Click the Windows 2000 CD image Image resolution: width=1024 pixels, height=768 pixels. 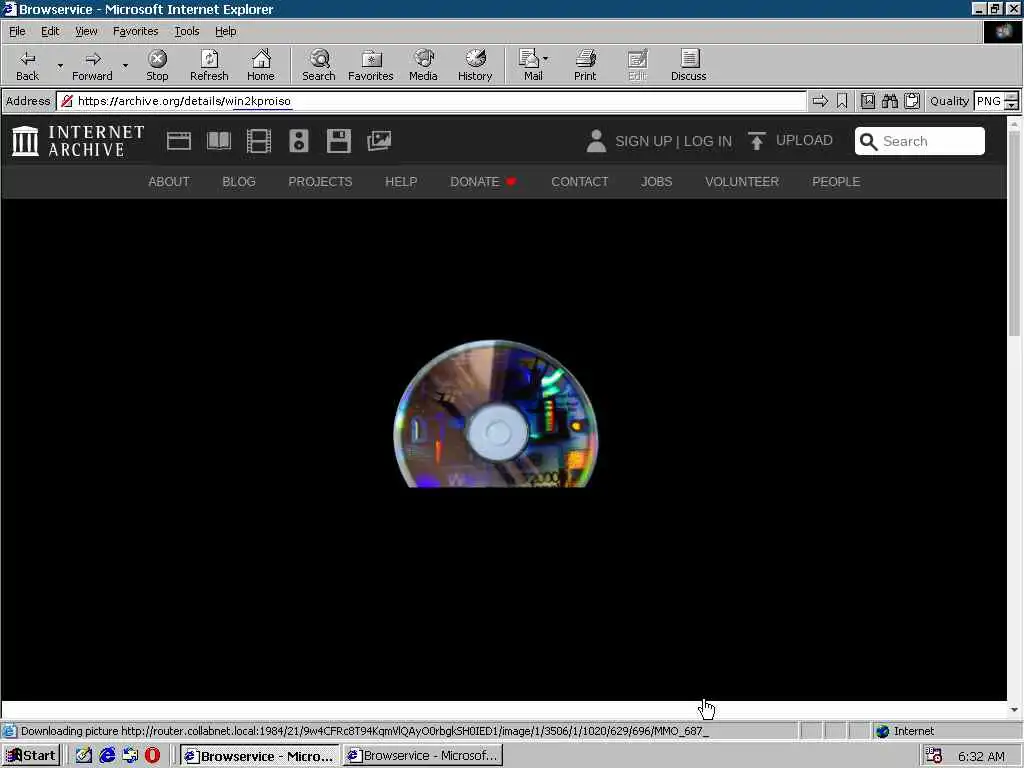click(496, 413)
